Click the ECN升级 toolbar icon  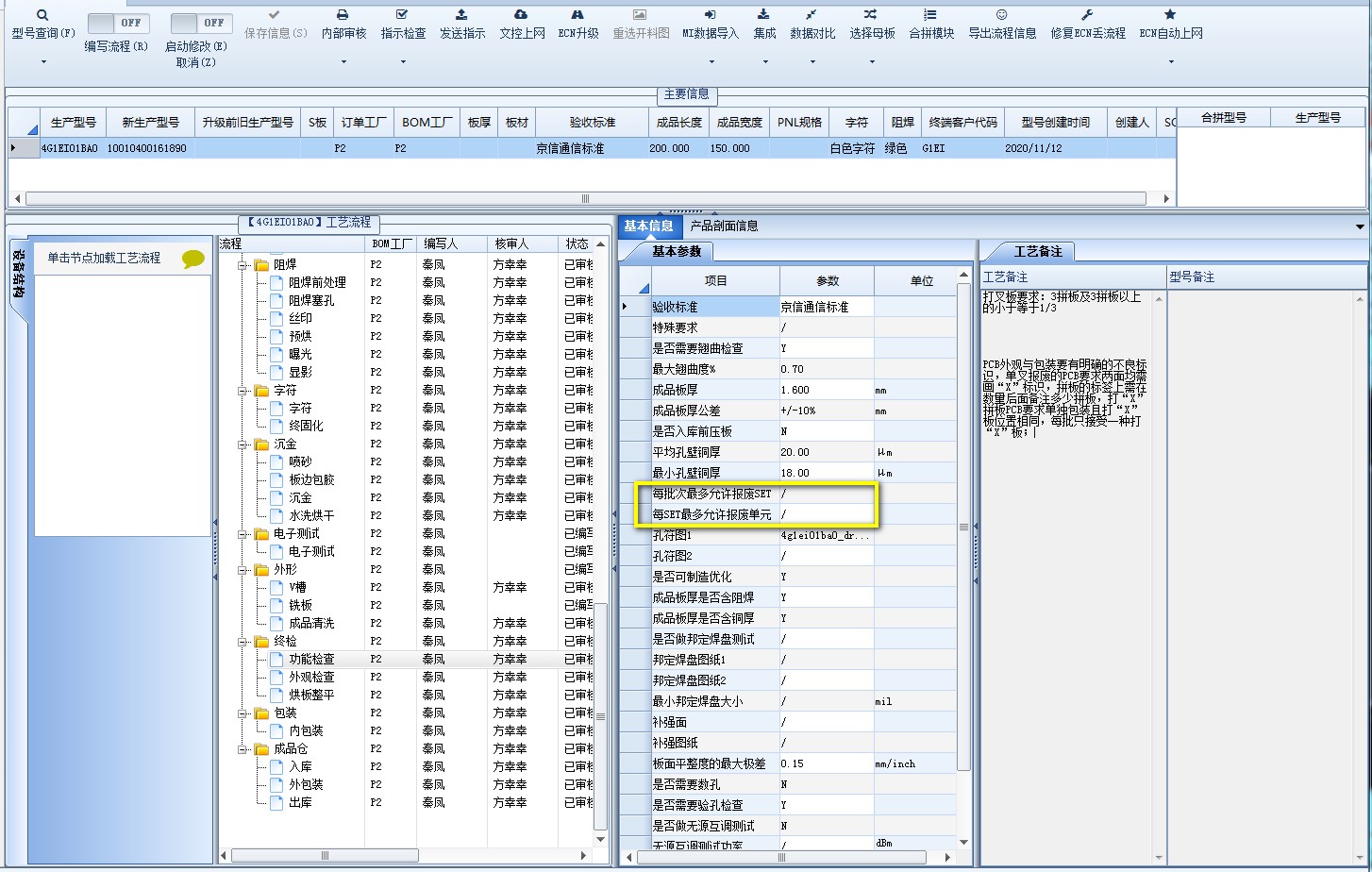point(577,16)
